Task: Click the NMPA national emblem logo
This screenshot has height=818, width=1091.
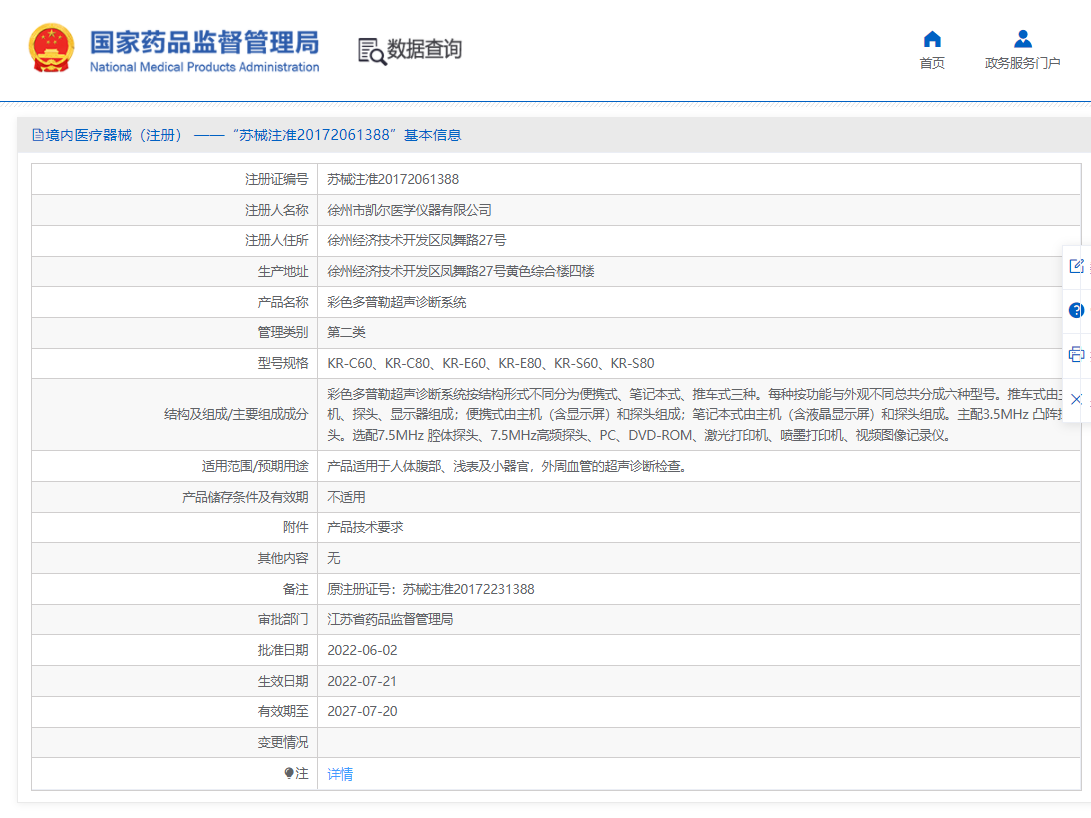Action: pyautogui.click(x=51, y=48)
